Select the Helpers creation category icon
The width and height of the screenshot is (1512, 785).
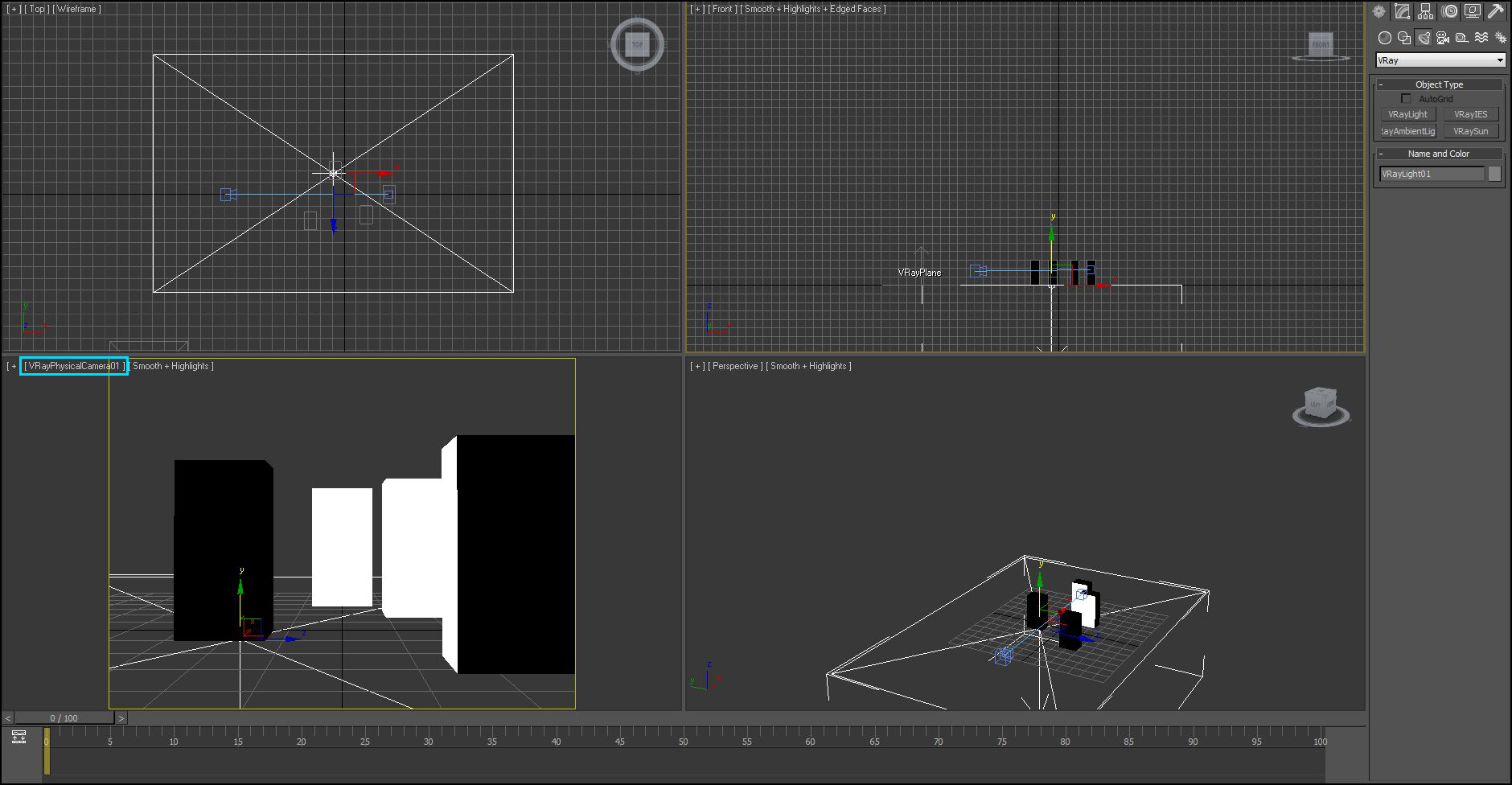click(x=1461, y=38)
